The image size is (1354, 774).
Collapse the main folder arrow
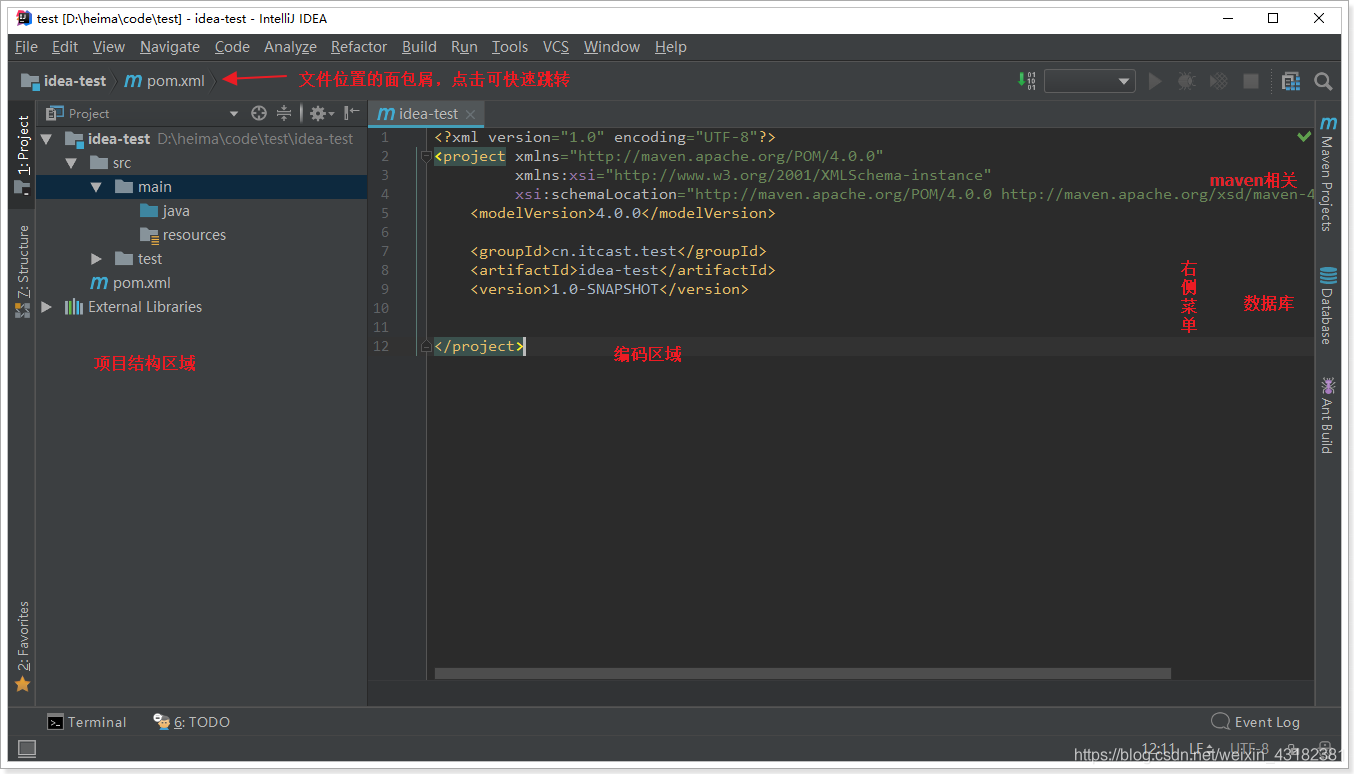click(96, 187)
